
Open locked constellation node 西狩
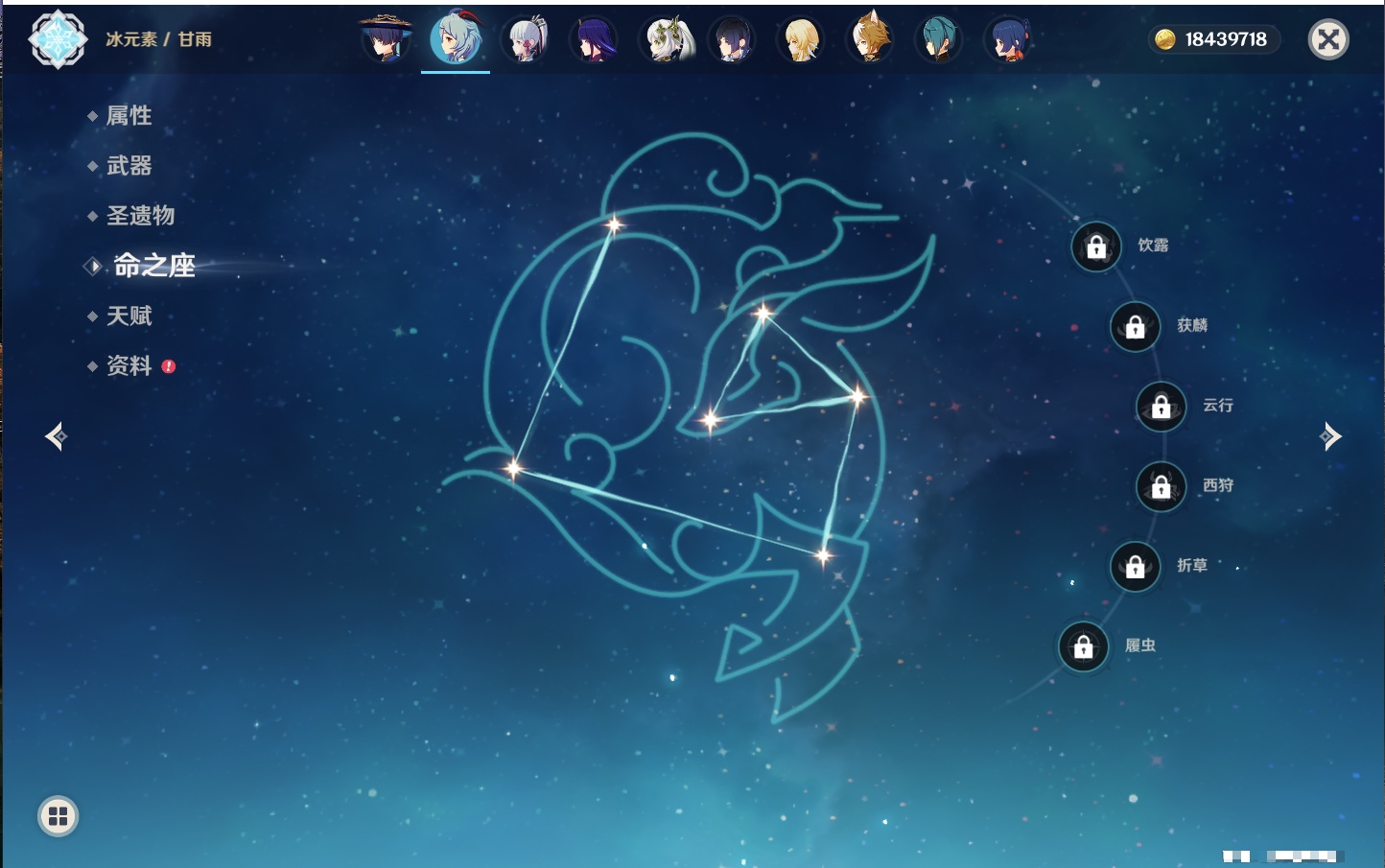pyautogui.click(x=1162, y=486)
